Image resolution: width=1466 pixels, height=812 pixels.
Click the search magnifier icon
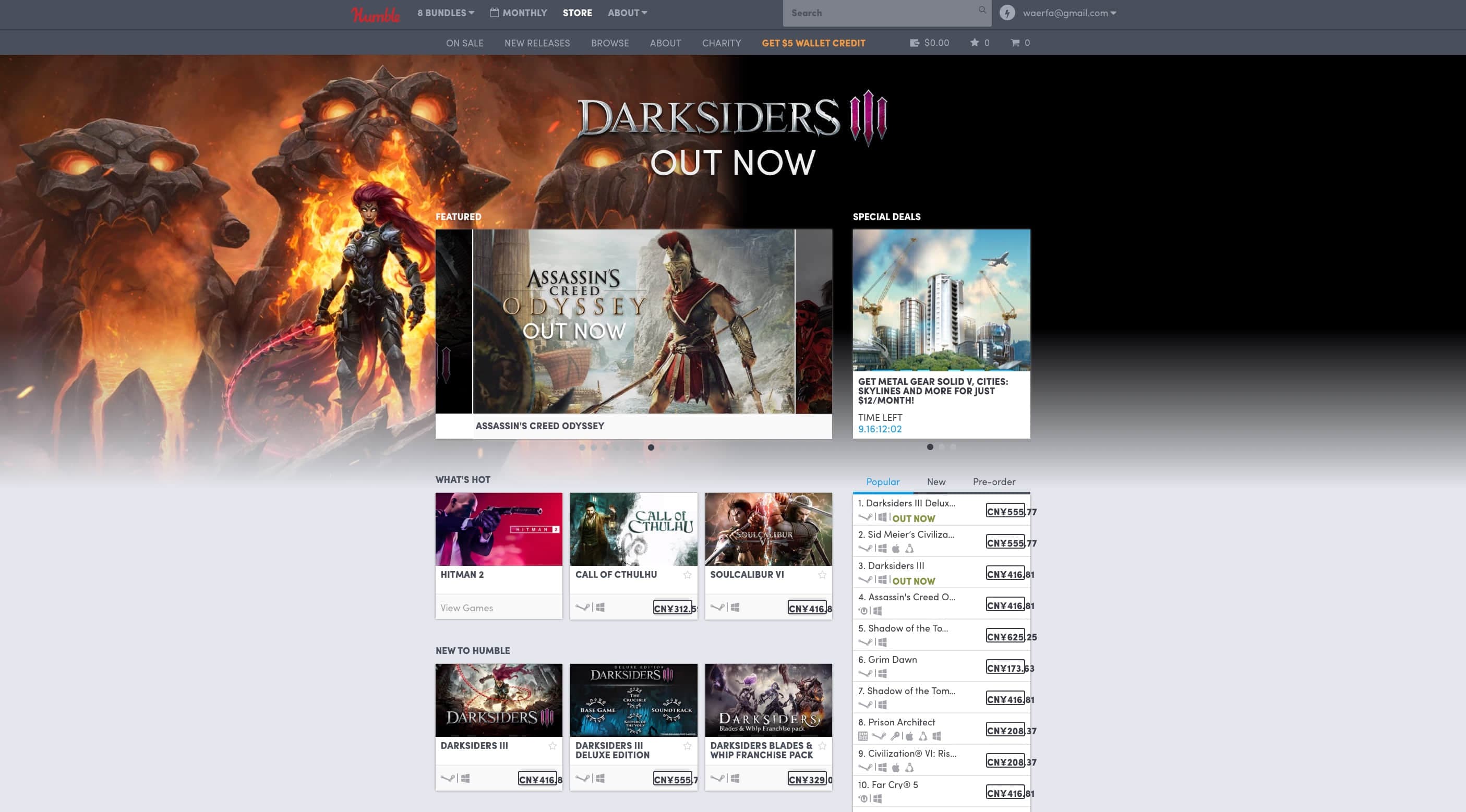tap(982, 10)
